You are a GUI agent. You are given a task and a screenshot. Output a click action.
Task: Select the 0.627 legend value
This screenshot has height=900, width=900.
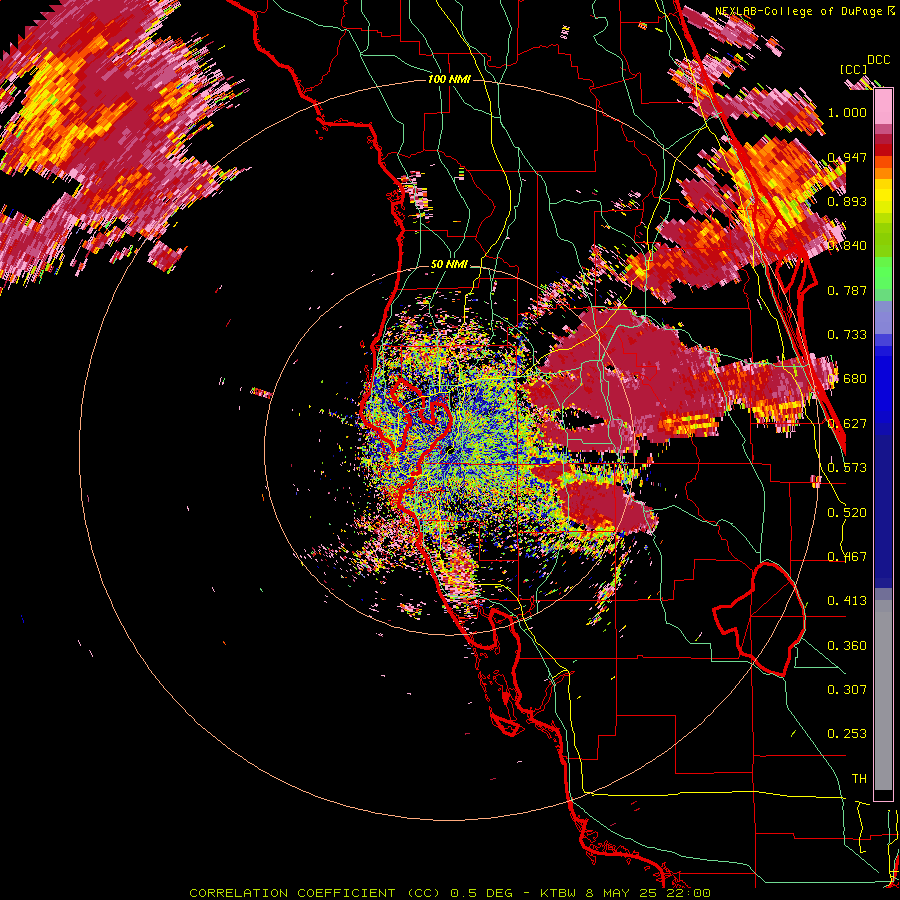tap(847, 424)
